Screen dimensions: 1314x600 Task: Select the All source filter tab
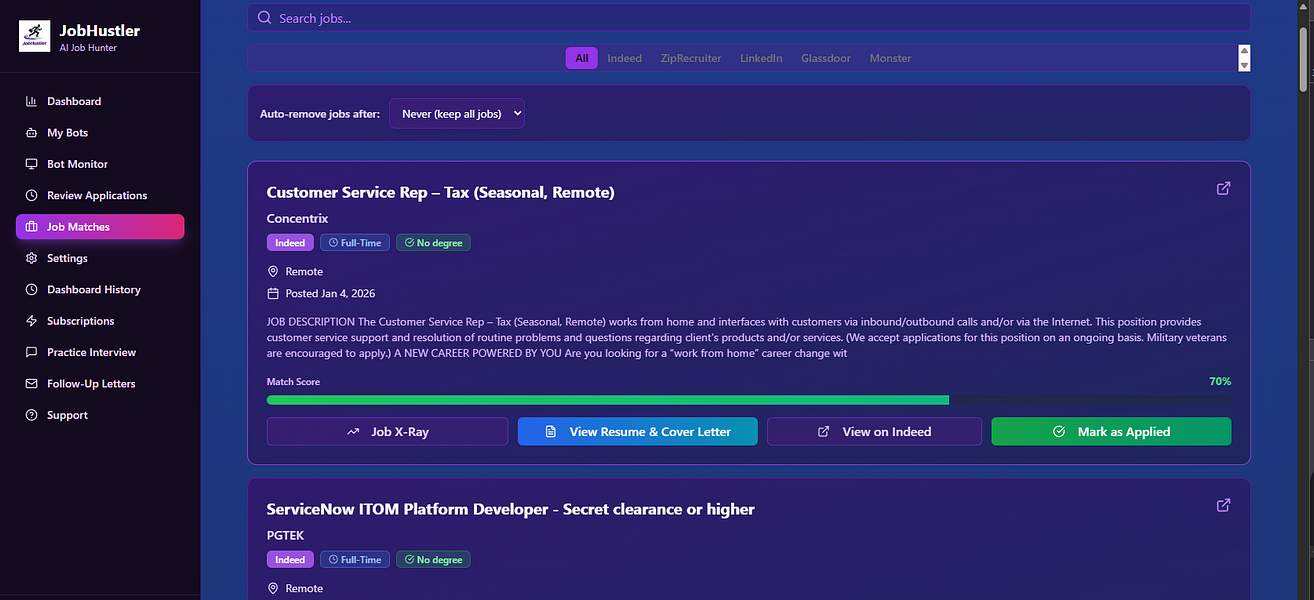tap(581, 58)
